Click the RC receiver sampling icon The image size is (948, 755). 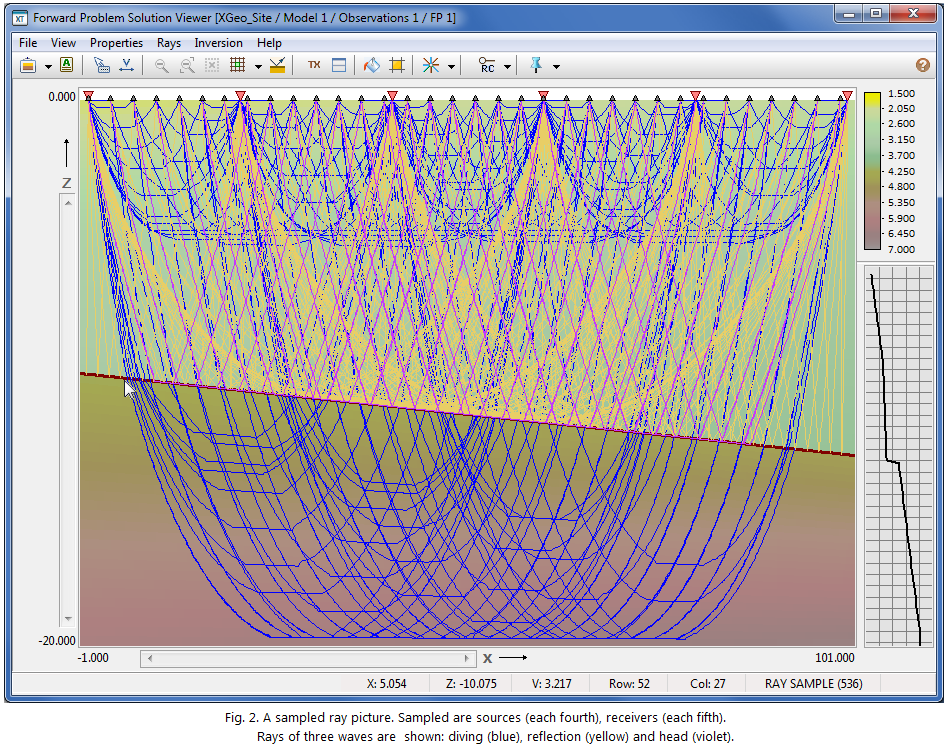487,65
